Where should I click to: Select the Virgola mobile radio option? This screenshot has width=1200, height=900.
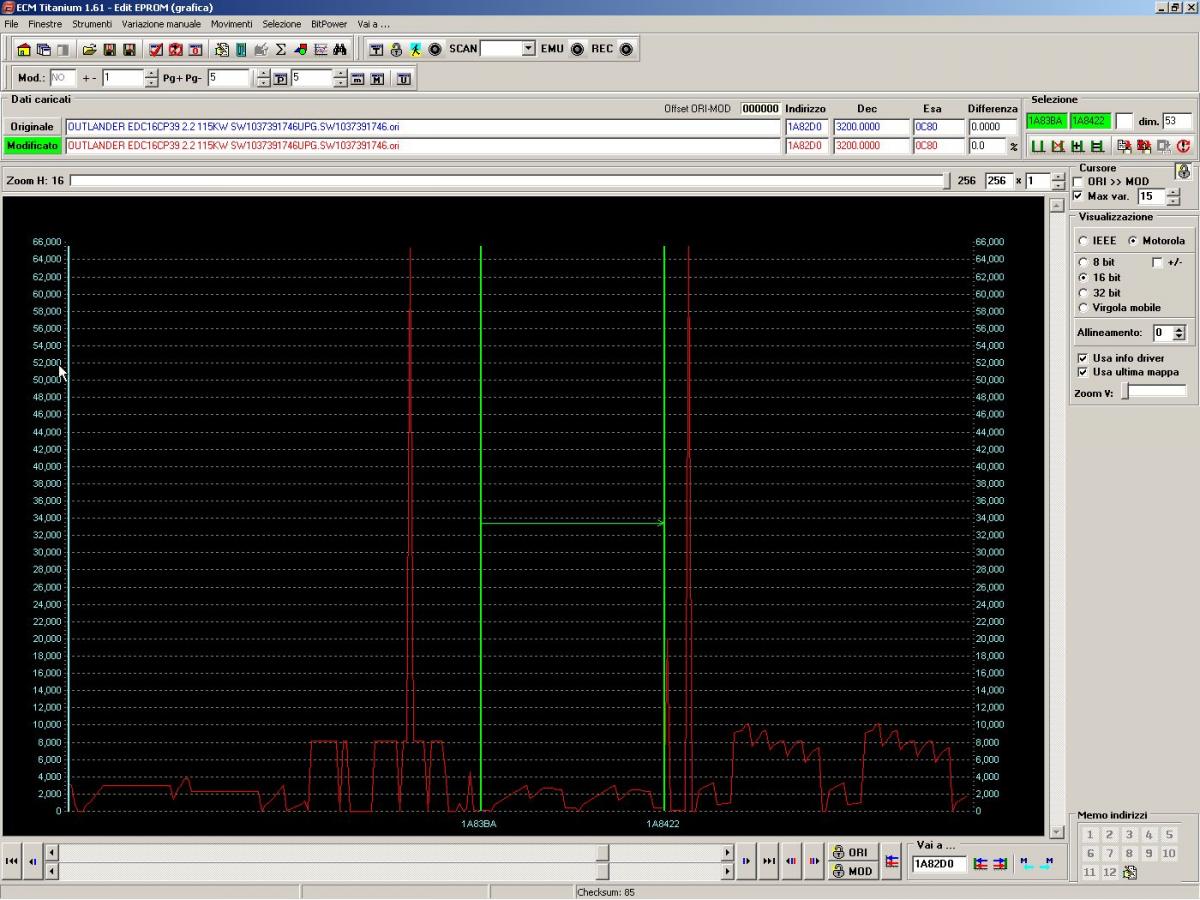pos(1083,308)
